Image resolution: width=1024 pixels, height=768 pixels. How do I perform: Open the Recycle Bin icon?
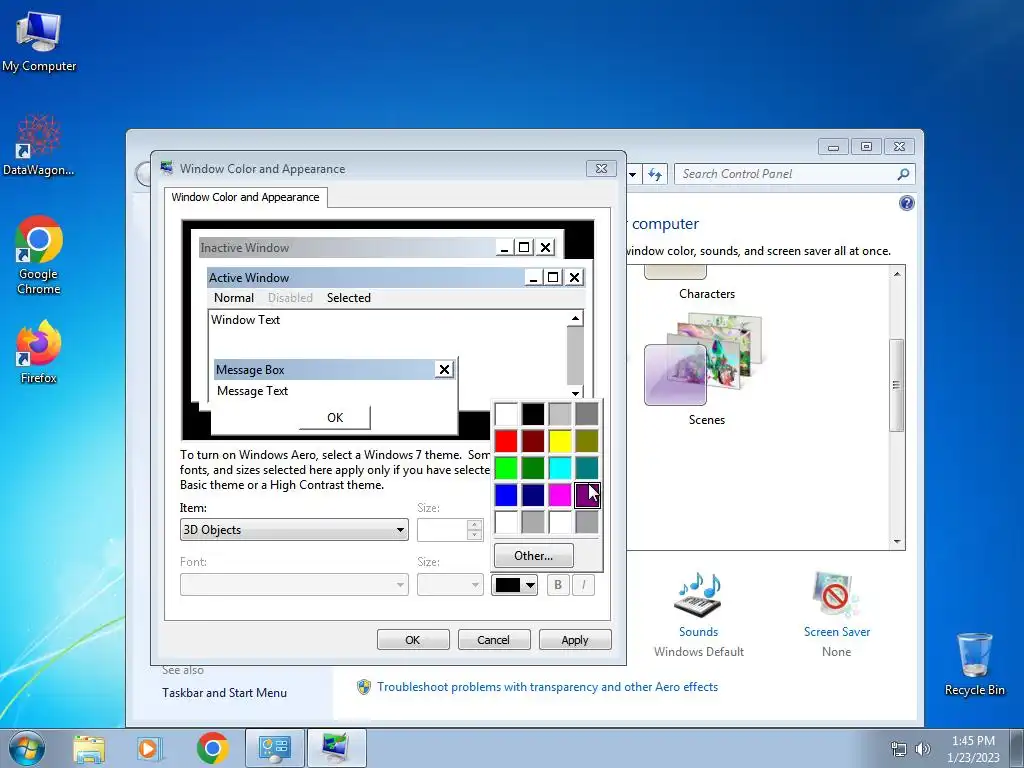[974, 664]
